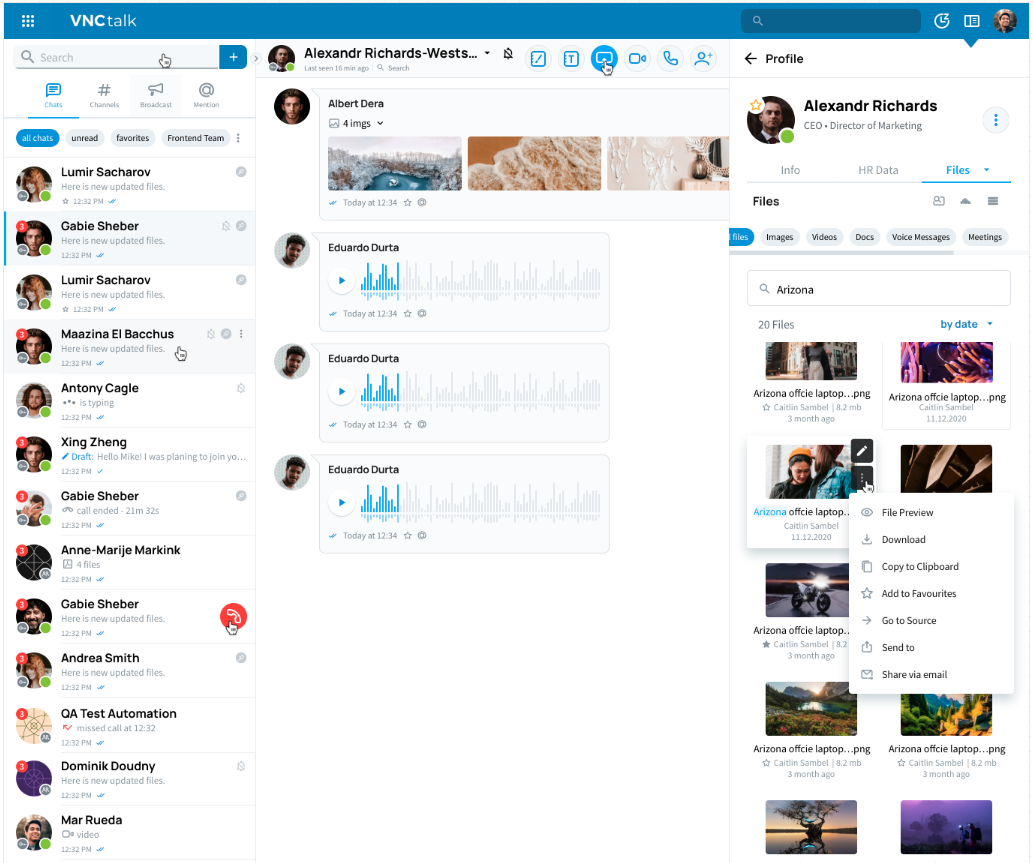
Task: Toggle the unread chats filter
Action: coord(85,138)
